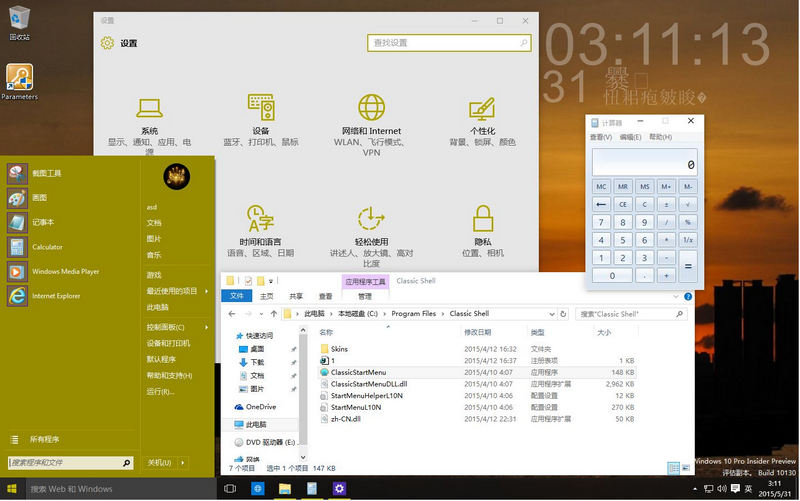Open Explorer Manage tab
Screen dimensions: 800x501
coord(365,296)
